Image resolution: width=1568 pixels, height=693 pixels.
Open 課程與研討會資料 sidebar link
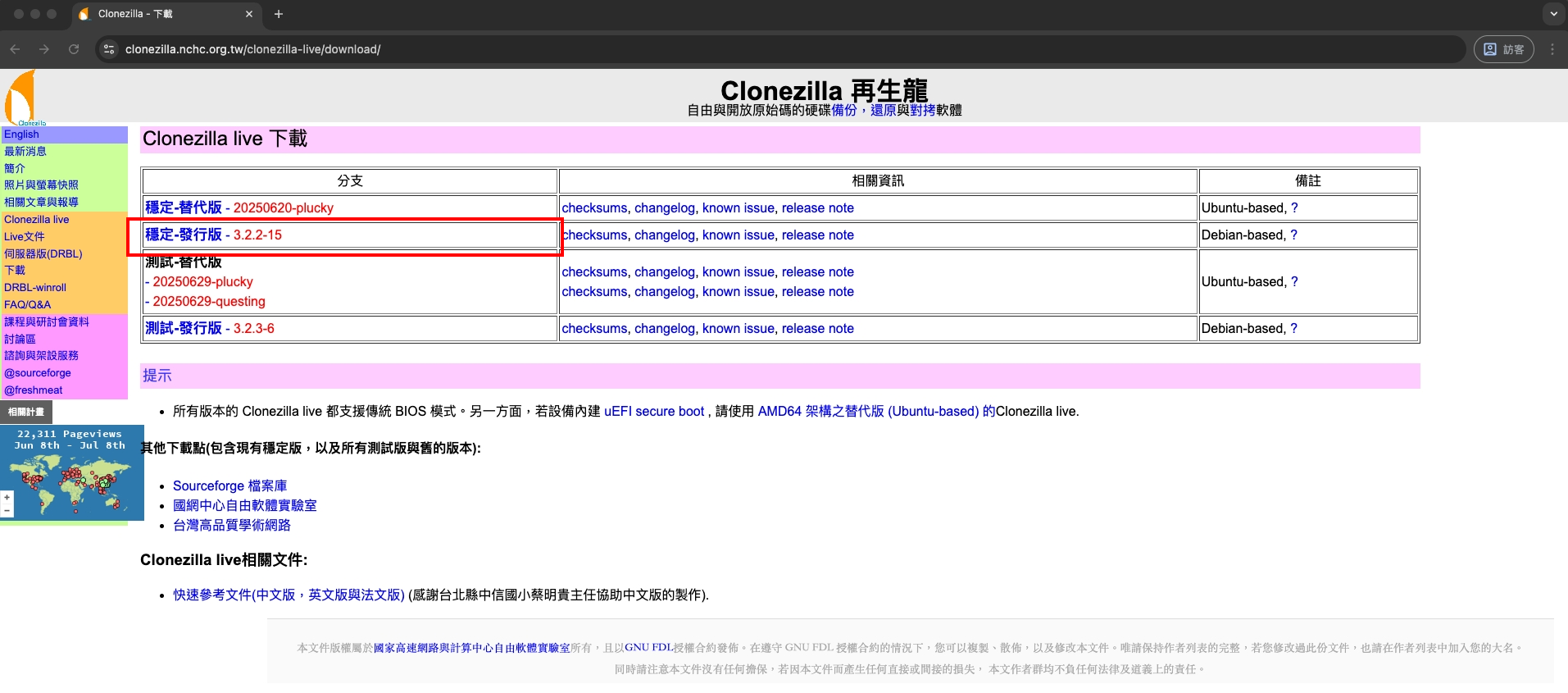[47, 322]
